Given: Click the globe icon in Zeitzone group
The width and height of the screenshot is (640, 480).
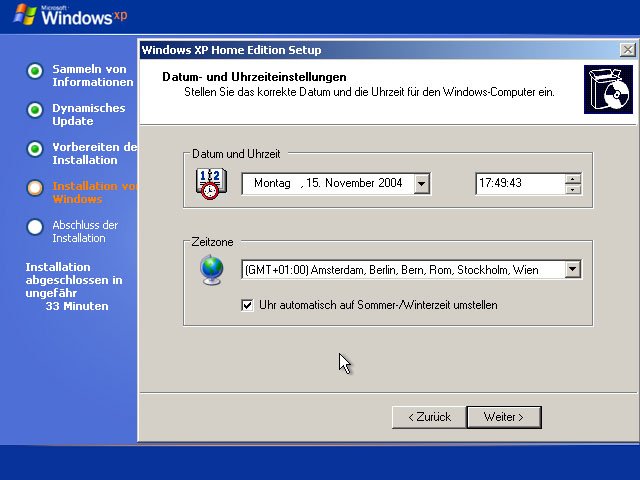Looking at the screenshot, I should (212, 269).
